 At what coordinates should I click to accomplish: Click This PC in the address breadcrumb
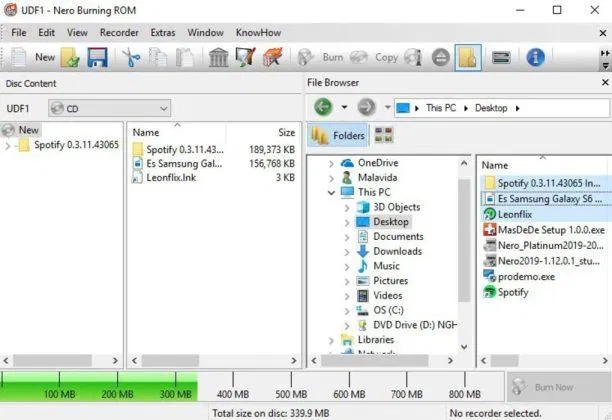[x=441, y=108]
